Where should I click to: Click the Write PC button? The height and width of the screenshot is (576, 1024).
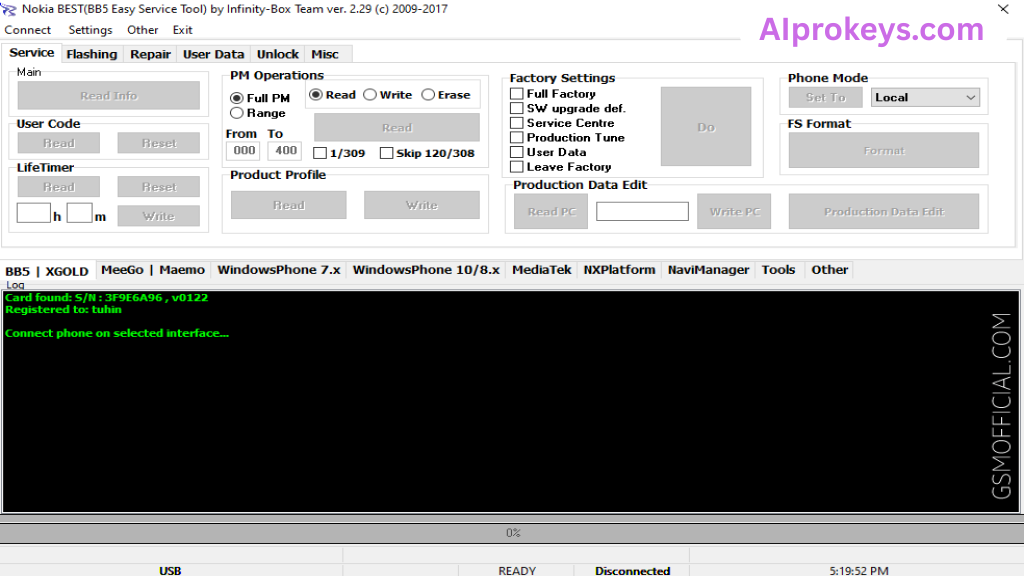coord(734,212)
